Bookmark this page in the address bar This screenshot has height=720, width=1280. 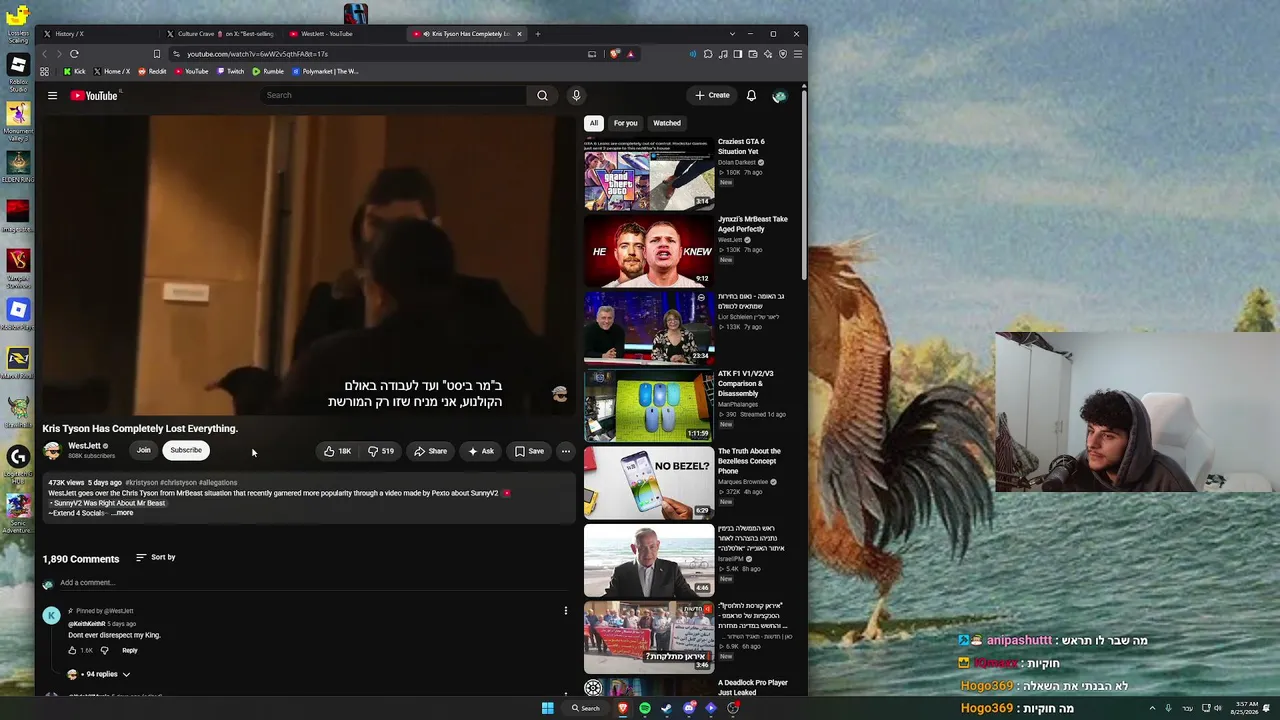click(156, 54)
